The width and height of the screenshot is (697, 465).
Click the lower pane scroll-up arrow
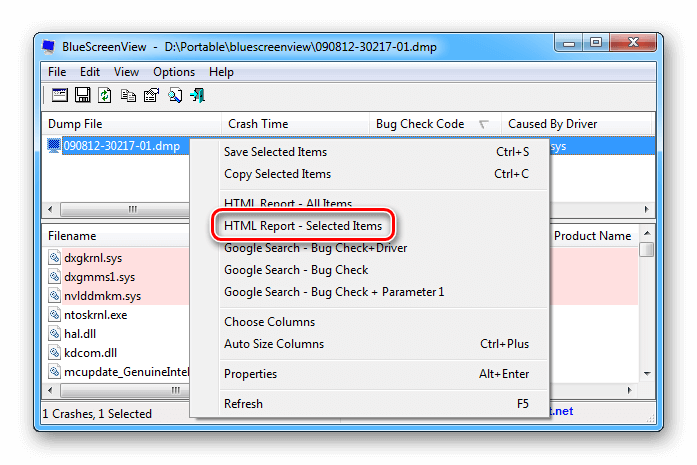point(647,233)
